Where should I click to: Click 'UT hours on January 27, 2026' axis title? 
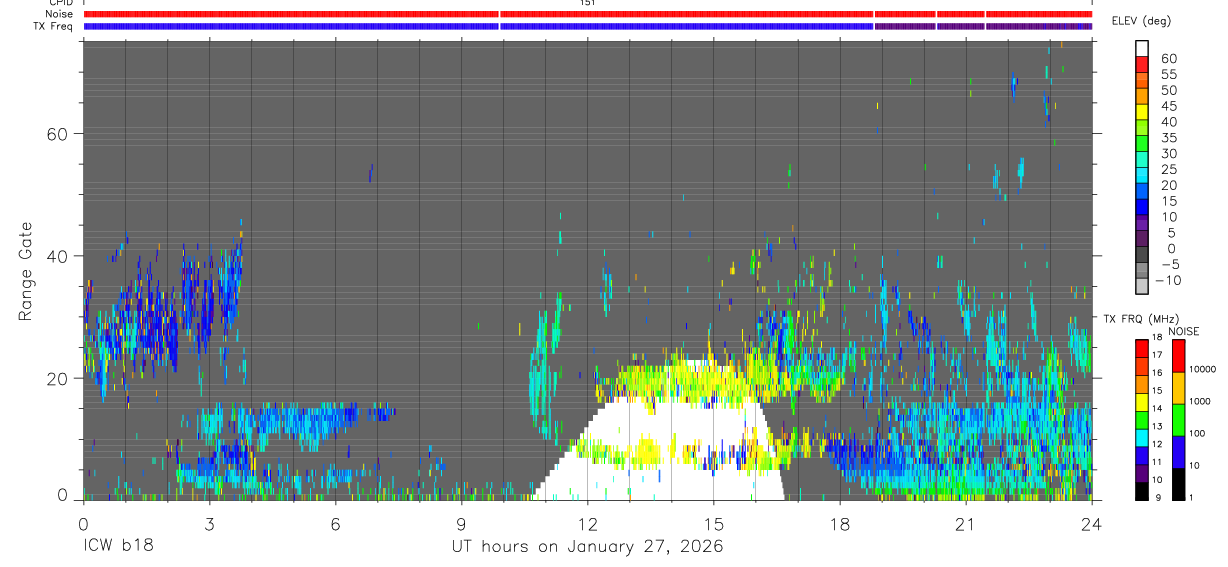[x=587, y=547]
